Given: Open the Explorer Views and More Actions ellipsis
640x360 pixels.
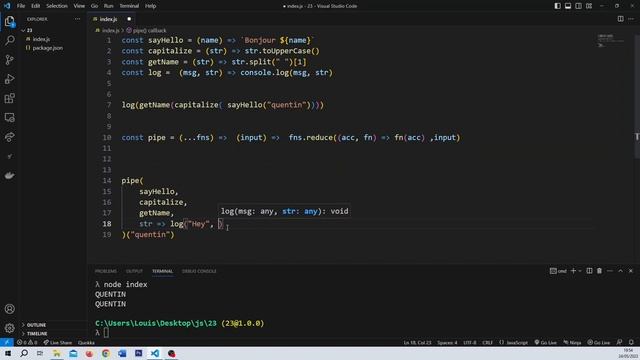Looking at the screenshot, I should (x=78, y=19).
